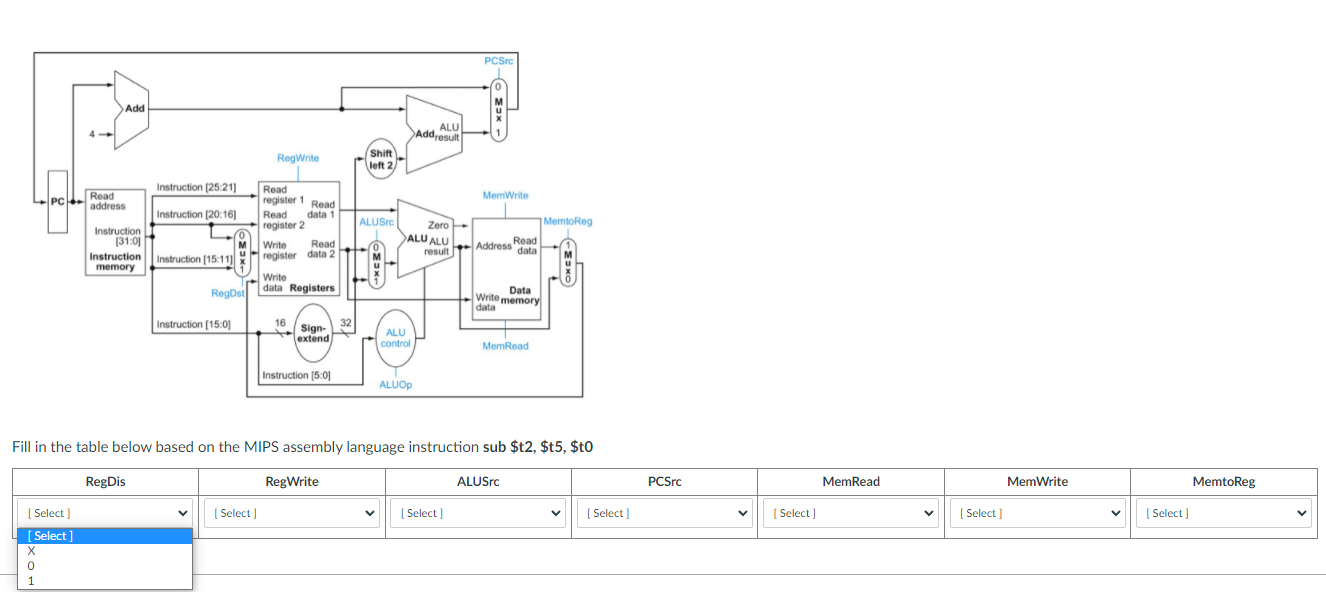
Task: Click the PC block in the diagram
Action: 57,202
